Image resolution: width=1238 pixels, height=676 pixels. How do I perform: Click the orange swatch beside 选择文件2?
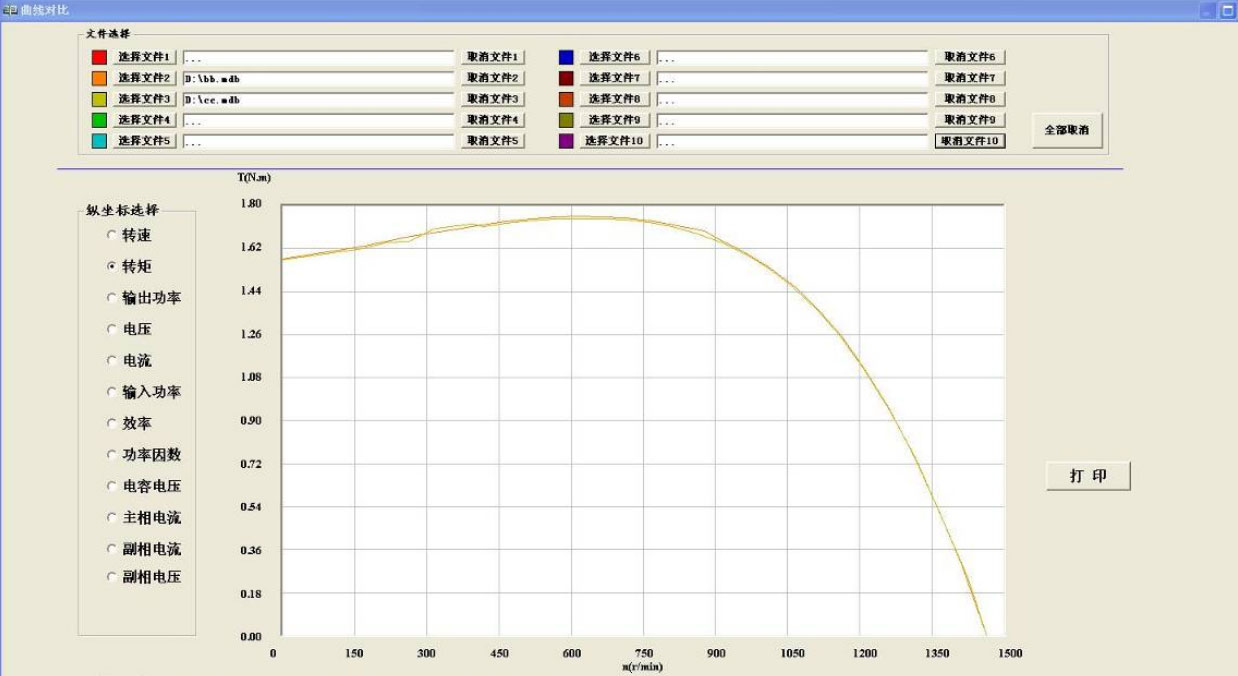[x=99, y=78]
